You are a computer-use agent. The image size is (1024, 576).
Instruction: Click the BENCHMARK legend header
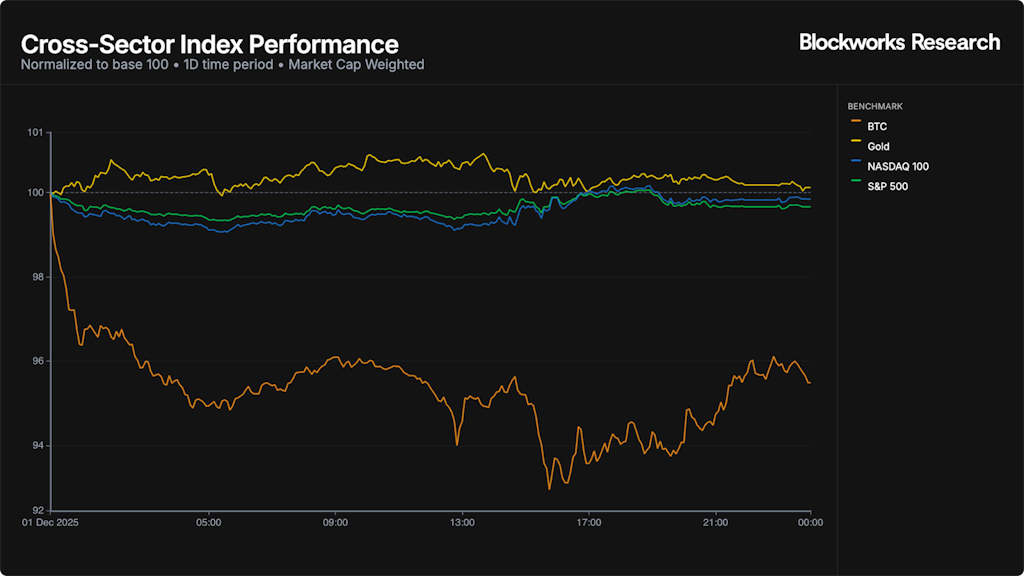pyautogui.click(x=875, y=106)
